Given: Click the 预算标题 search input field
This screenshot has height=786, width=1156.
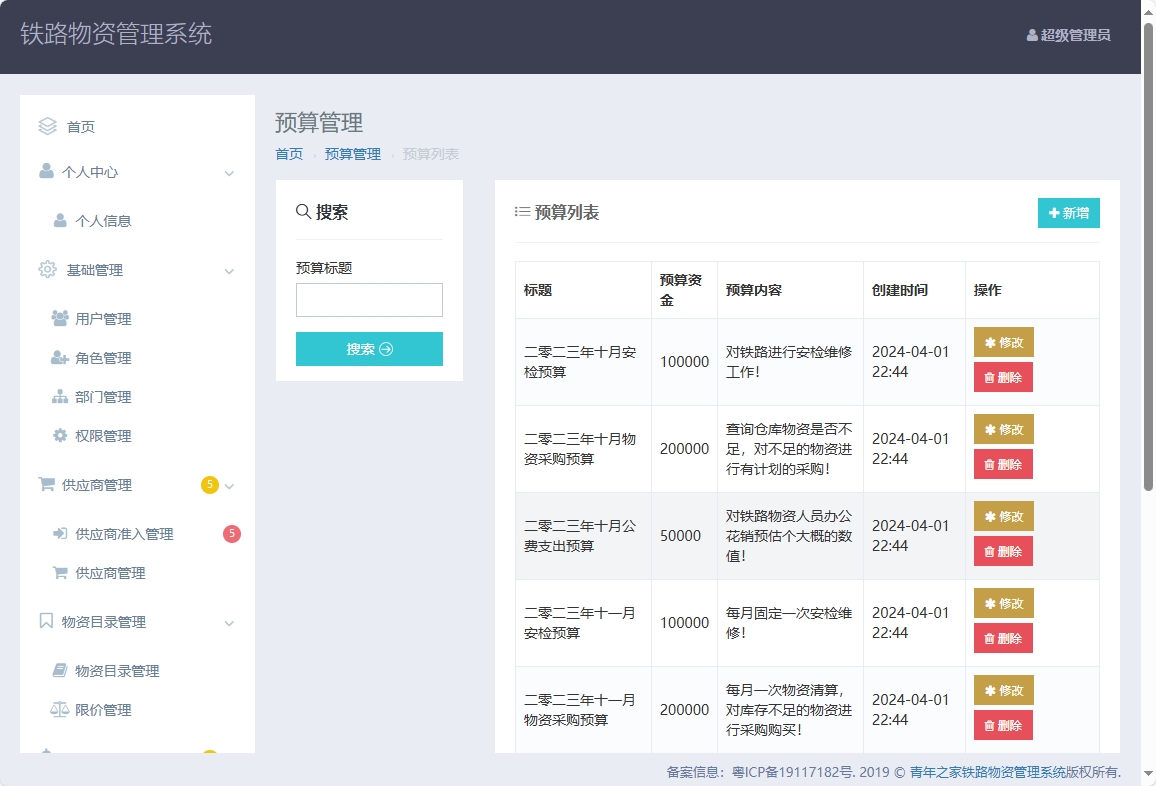Looking at the screenshot, I should 369,299.
